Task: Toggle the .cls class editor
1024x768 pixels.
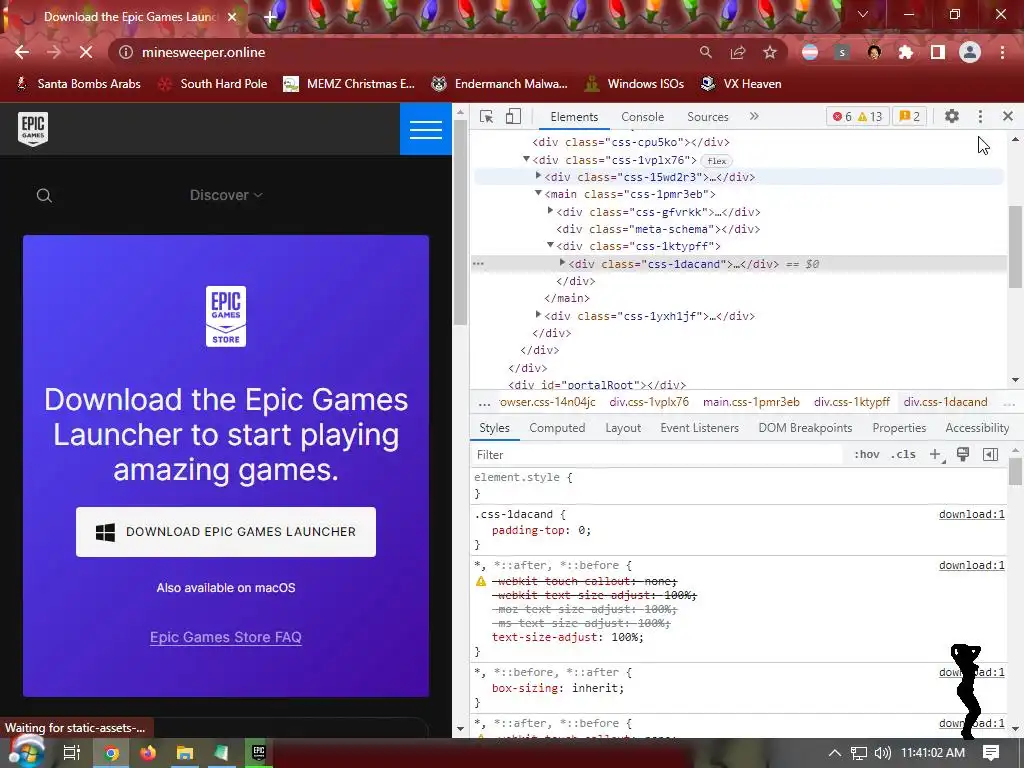Action: pos(903,455)
